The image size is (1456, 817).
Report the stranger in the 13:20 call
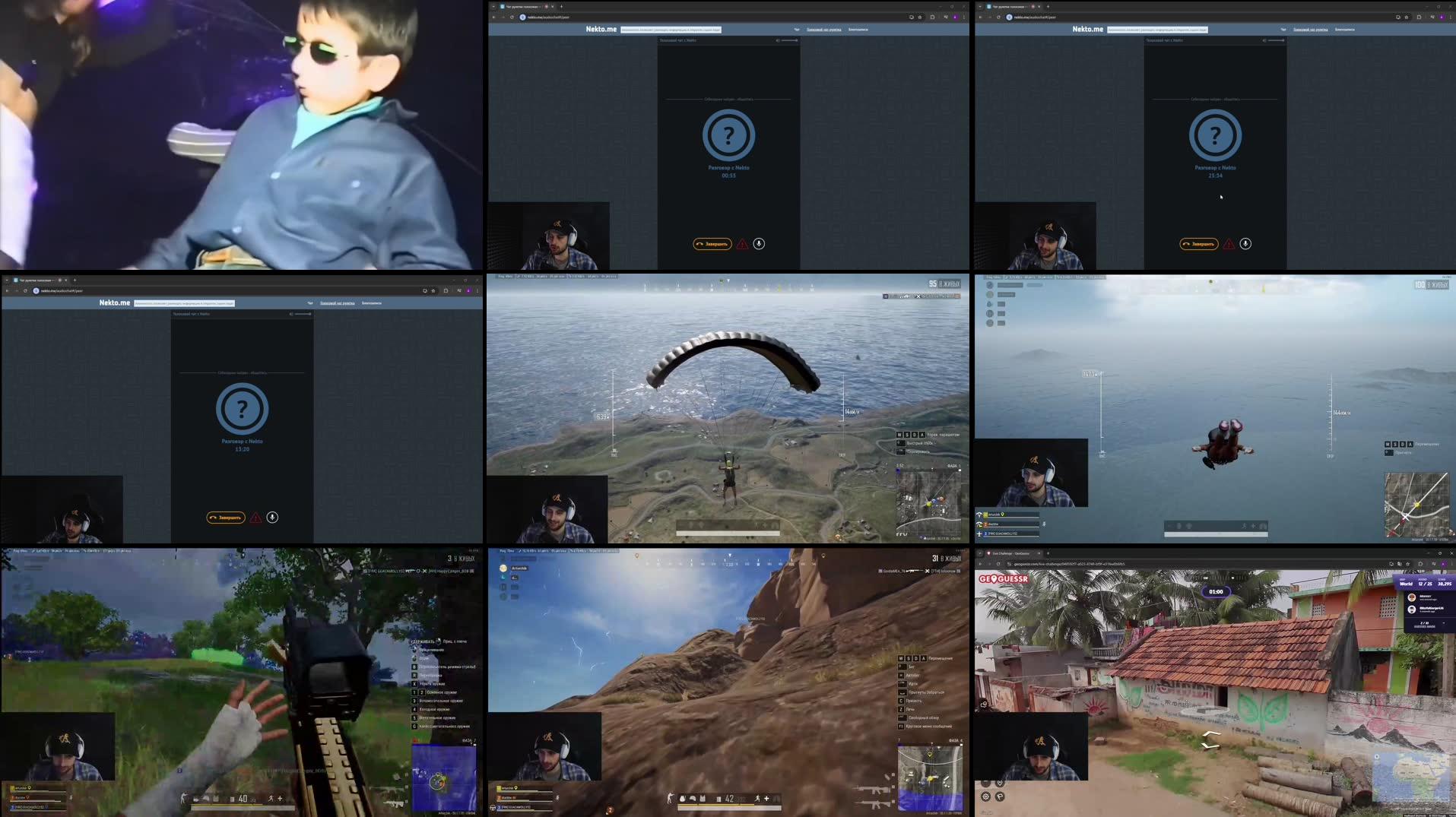click(256, 518)
